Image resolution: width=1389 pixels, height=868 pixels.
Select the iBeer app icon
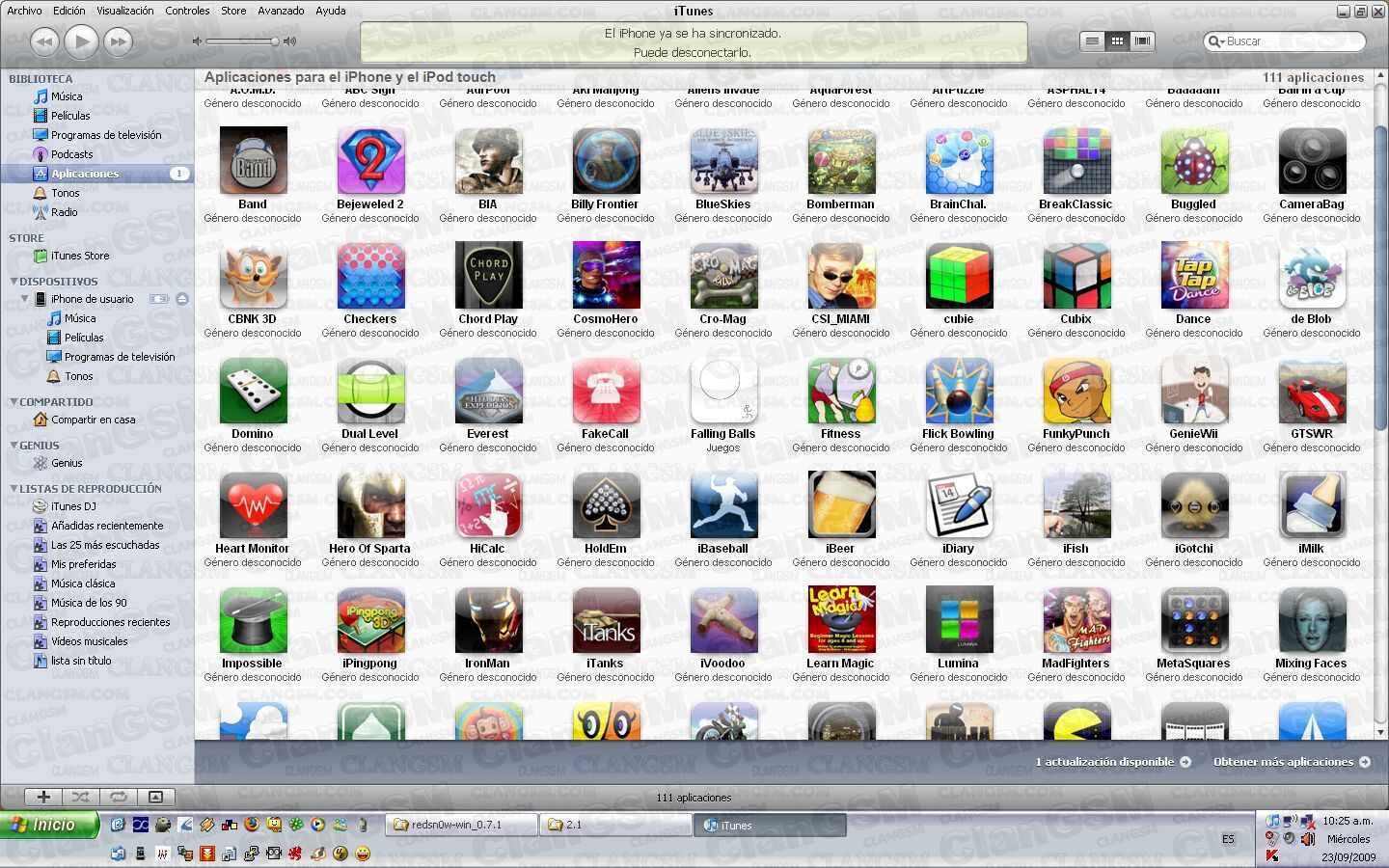841,505
